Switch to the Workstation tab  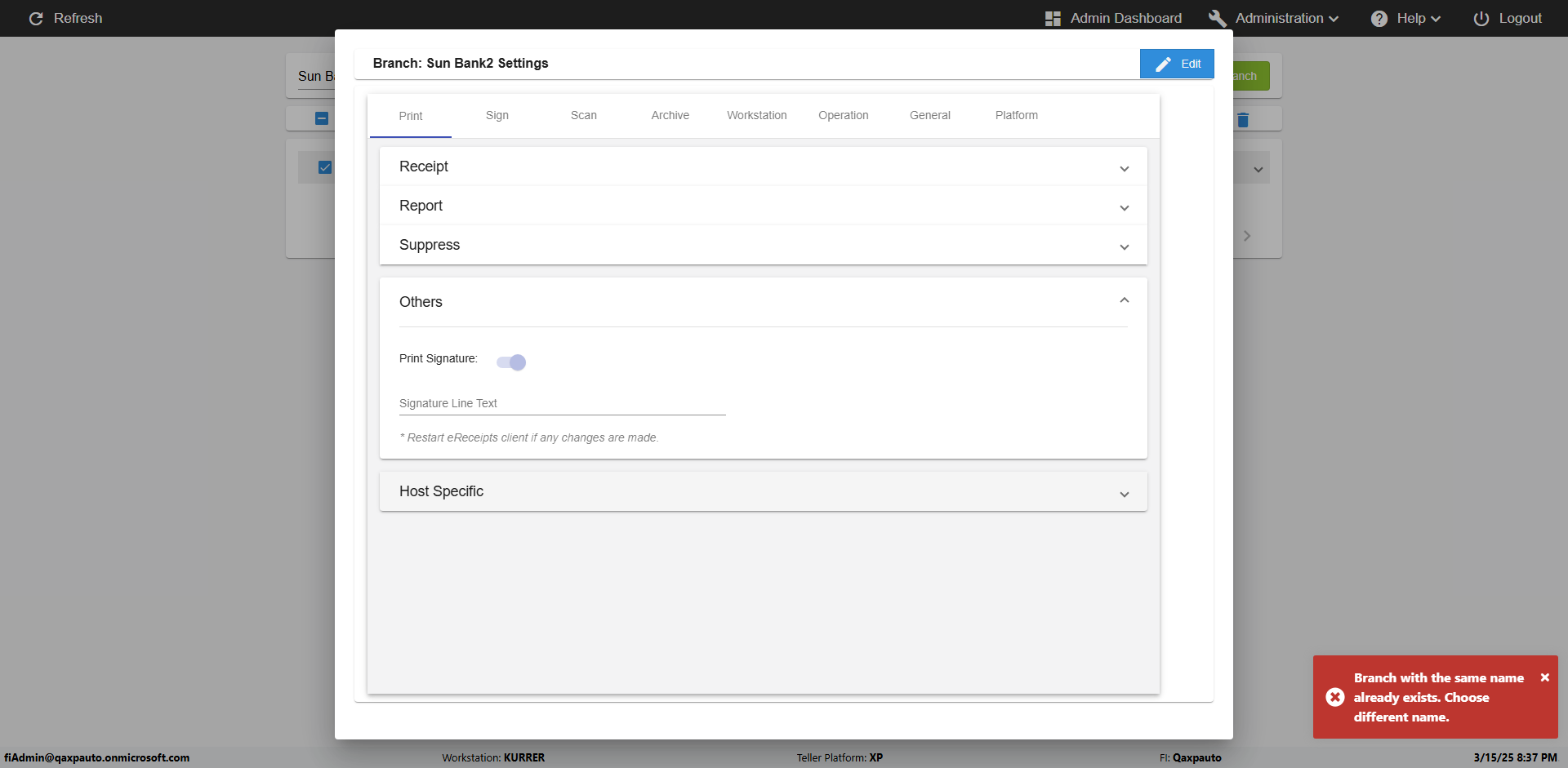(756, 115)
